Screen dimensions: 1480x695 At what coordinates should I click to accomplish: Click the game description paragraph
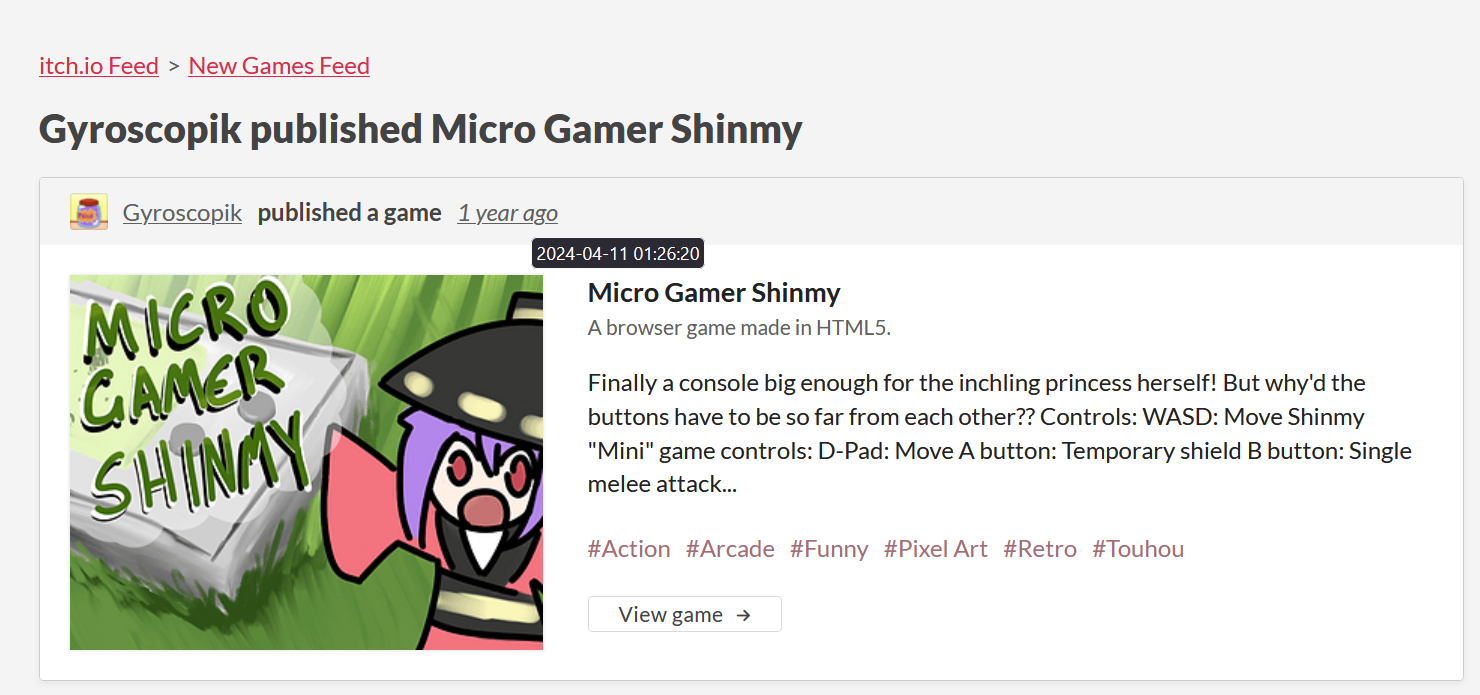pyautogui.click(x=999, y=433)
